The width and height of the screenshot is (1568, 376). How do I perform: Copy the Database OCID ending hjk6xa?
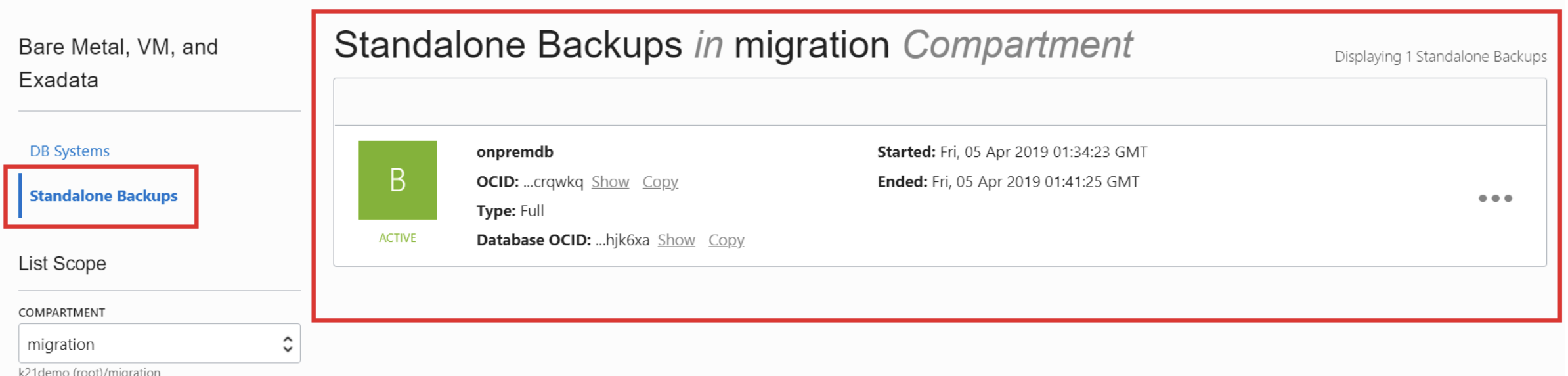click(x=726, y=240)
